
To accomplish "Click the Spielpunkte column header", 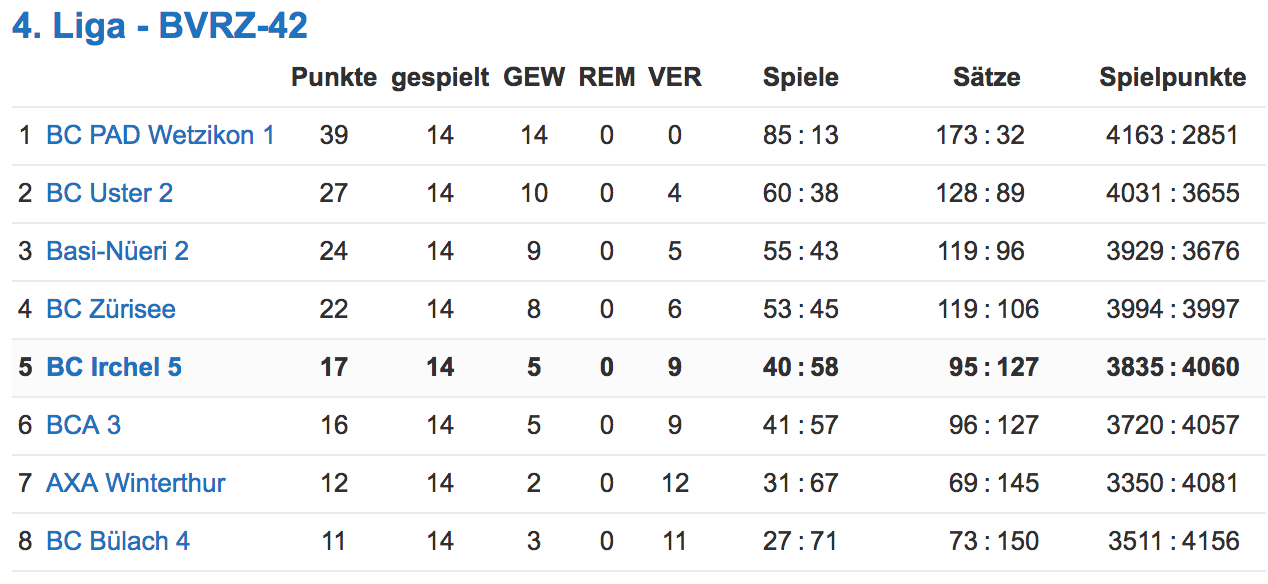I will pyautogui.click(x=1173, y=77).
